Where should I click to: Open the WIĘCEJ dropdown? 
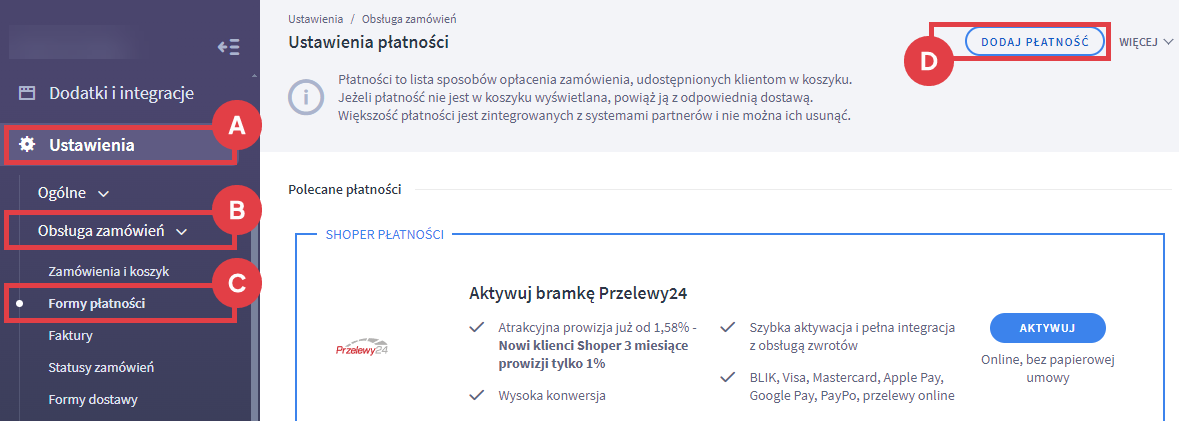point(1145,42)
